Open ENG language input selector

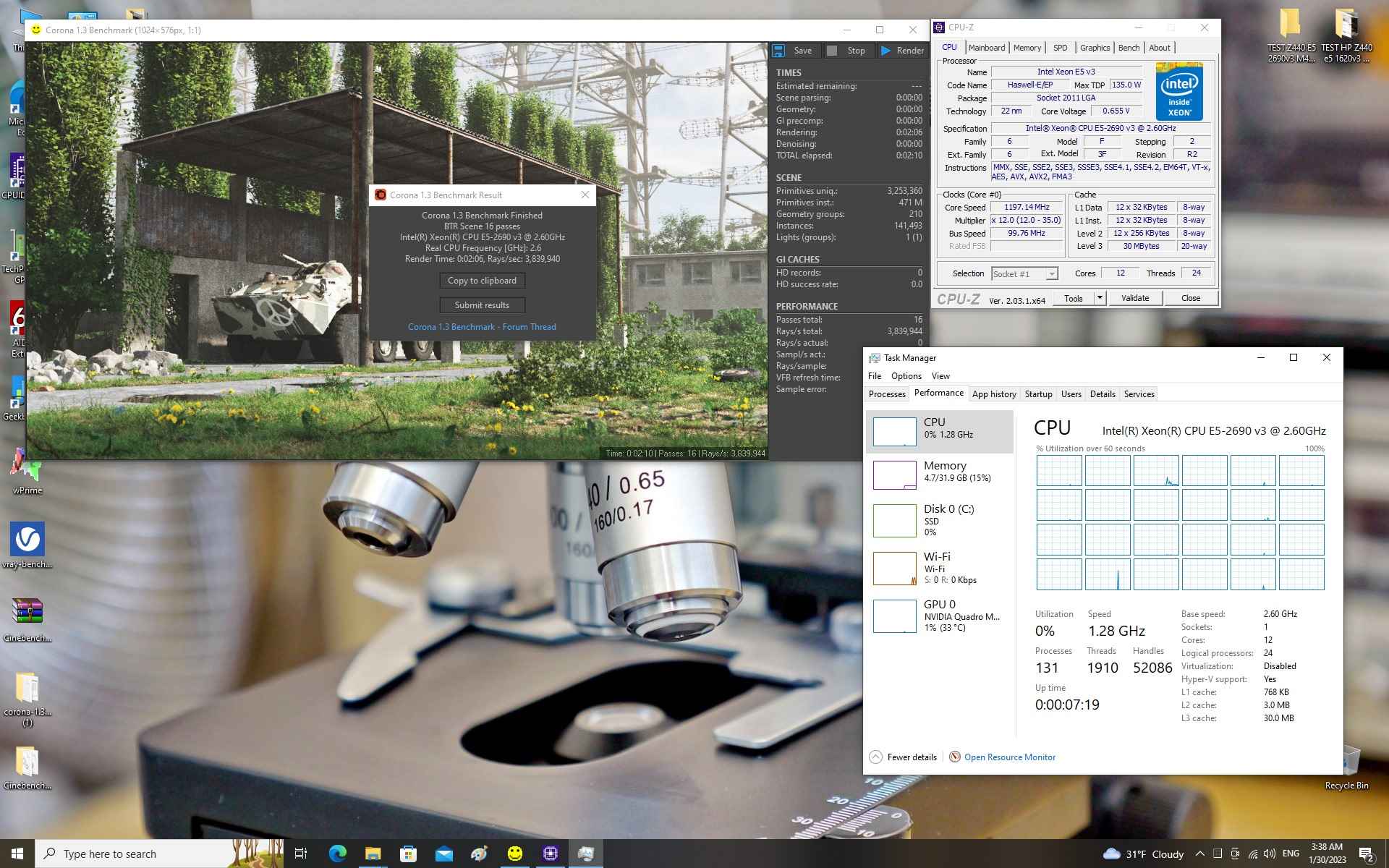pos(1291,854)
